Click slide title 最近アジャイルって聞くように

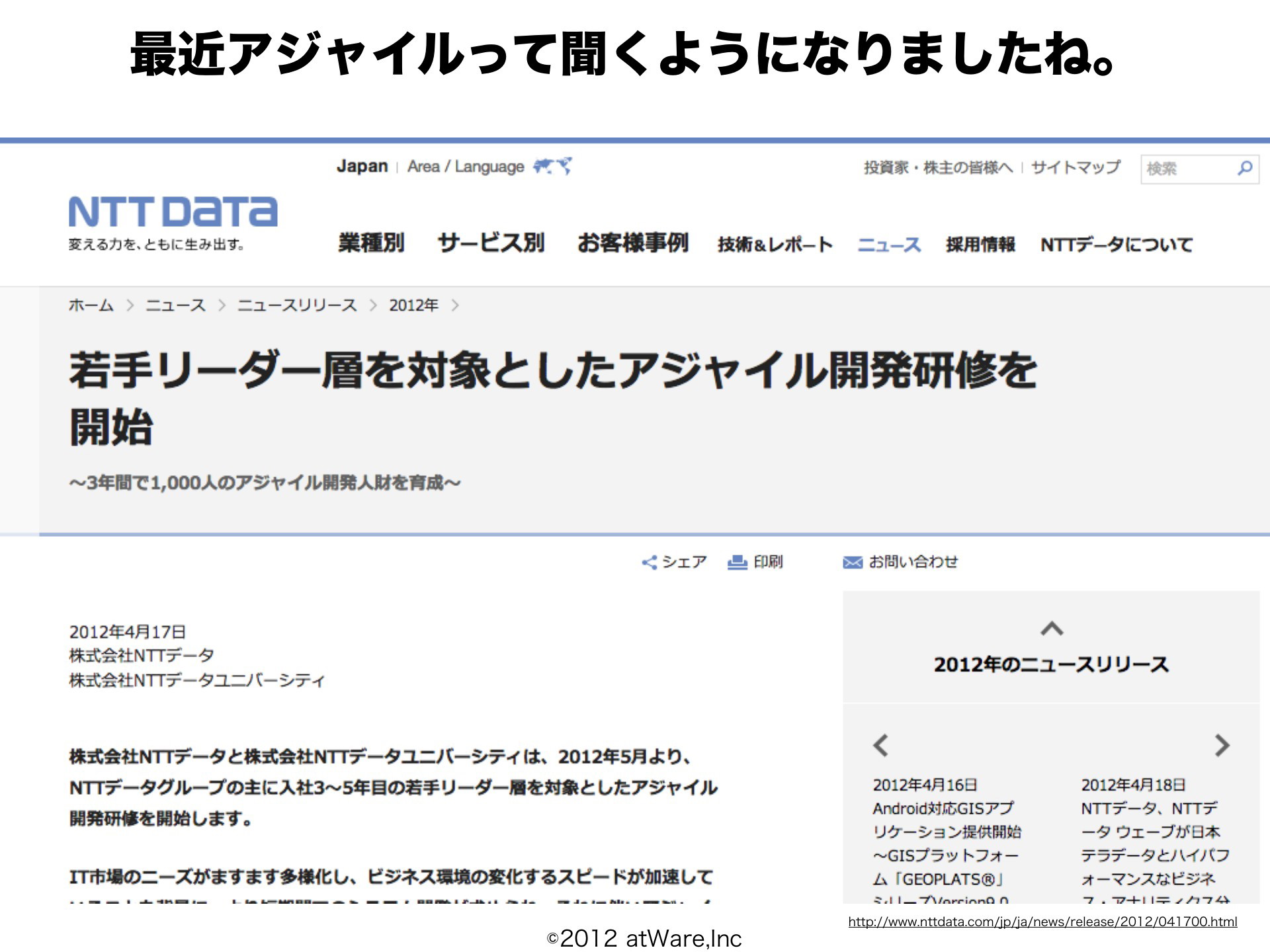pos(623,54)
